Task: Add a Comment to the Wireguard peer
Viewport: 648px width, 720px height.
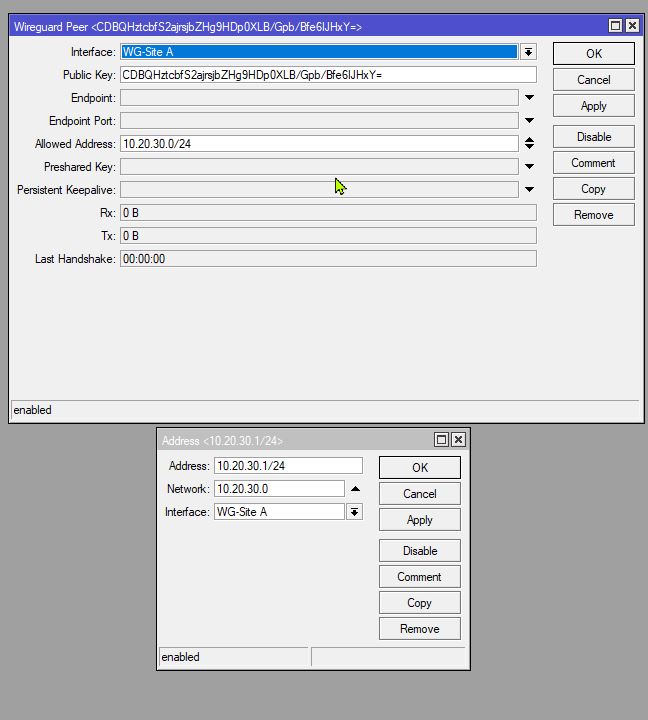Action: 594,163
